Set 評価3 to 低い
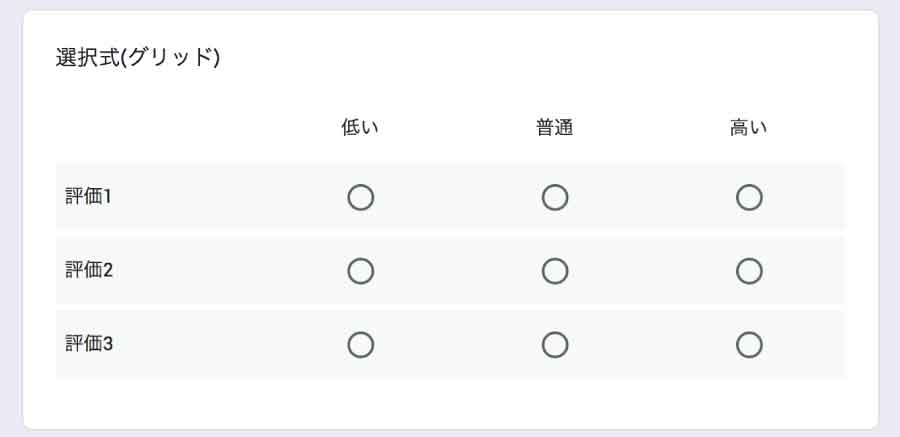Screen dimensions: 900x437 (x=361, y=345)
